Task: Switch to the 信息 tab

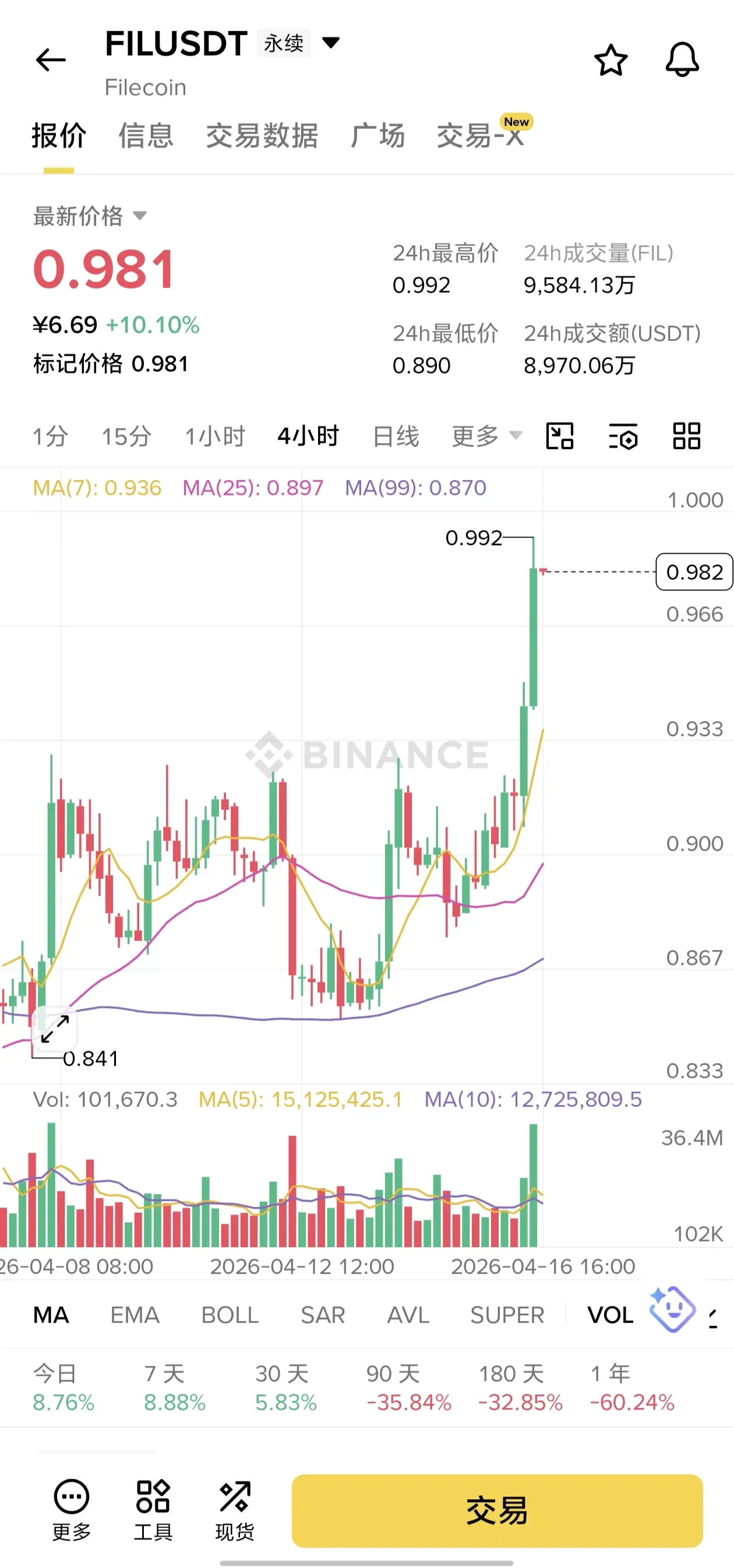Action: pyautogui.click(x=146, y=135)
